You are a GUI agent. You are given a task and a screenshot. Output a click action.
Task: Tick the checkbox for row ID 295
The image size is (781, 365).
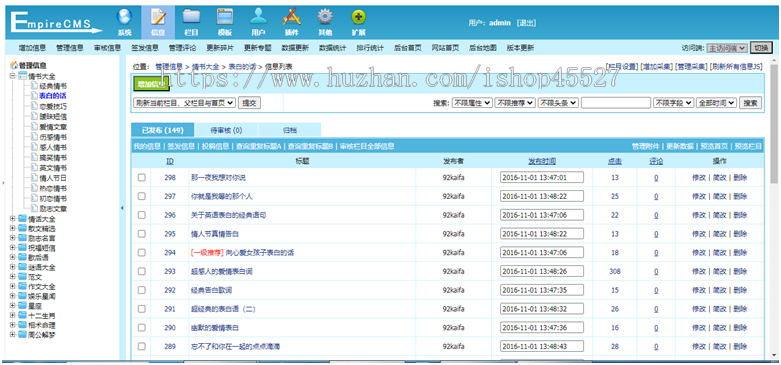point(141,234)
